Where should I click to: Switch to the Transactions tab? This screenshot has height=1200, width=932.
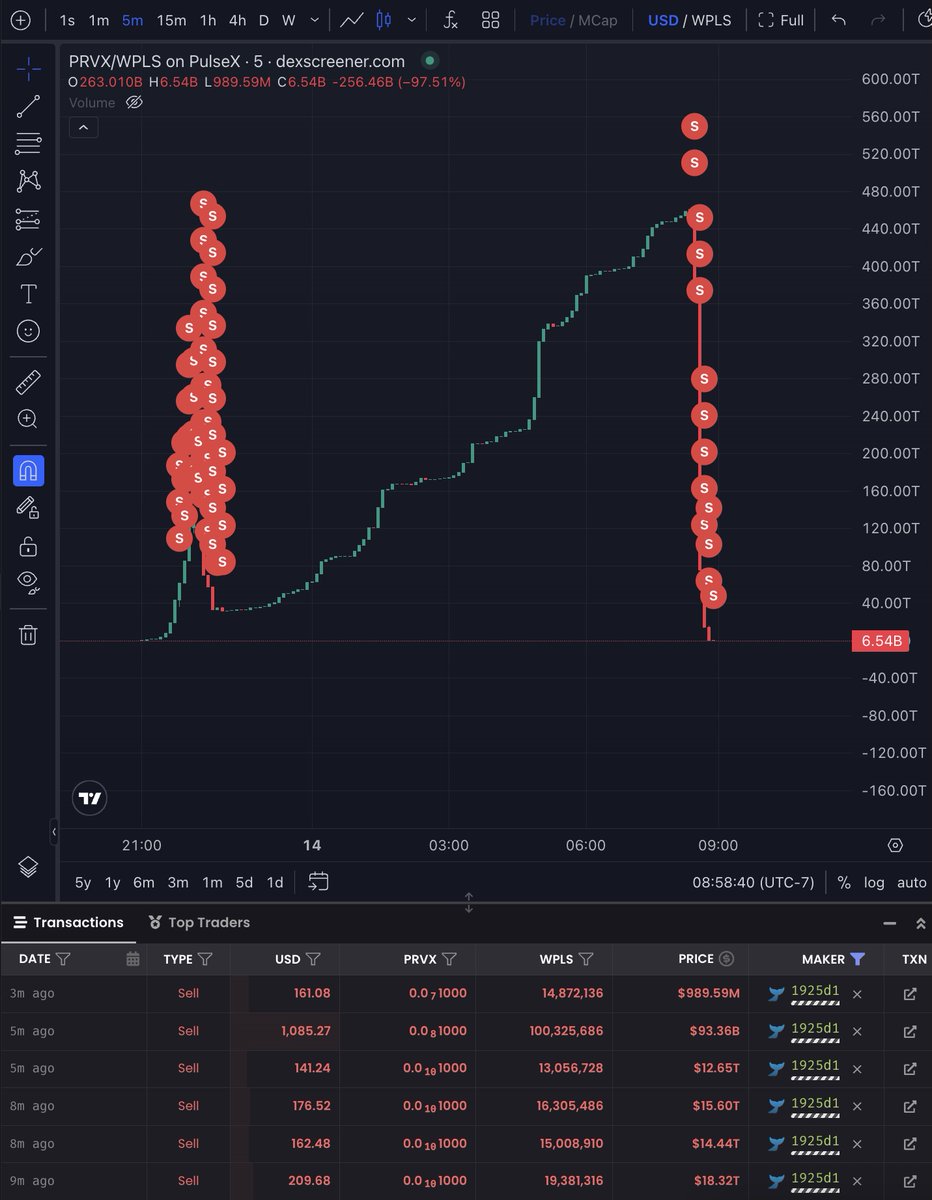coord(68,922)
